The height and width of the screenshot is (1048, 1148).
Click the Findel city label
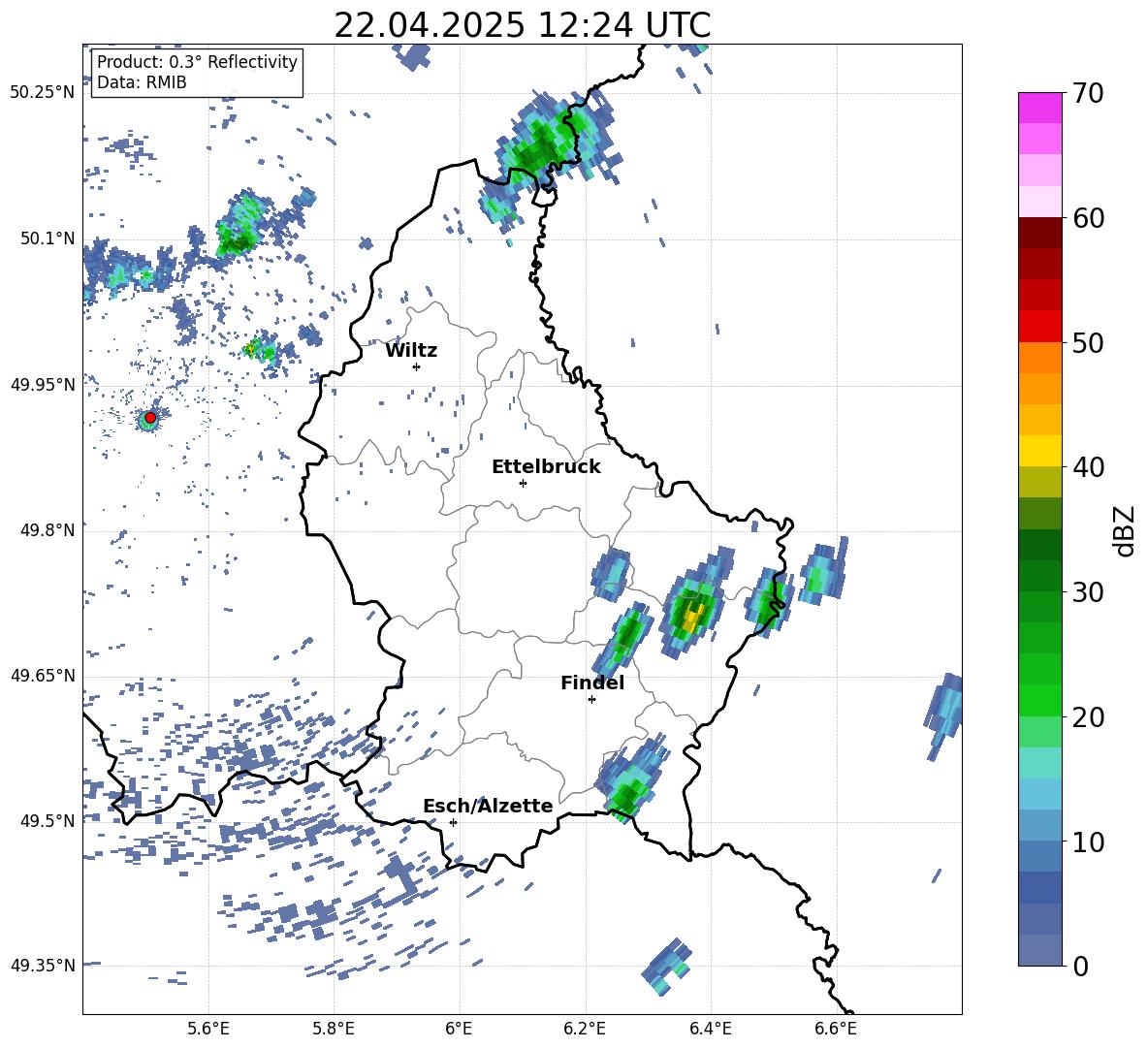592,683
